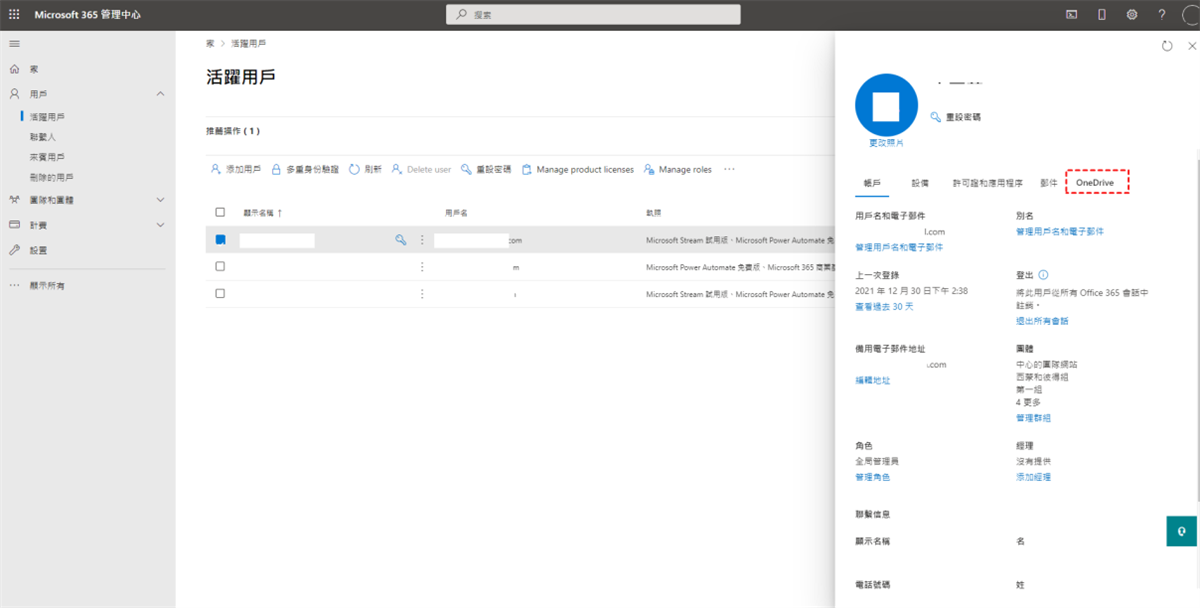Switch to the OneDrive tab

tap(1096, 183)
